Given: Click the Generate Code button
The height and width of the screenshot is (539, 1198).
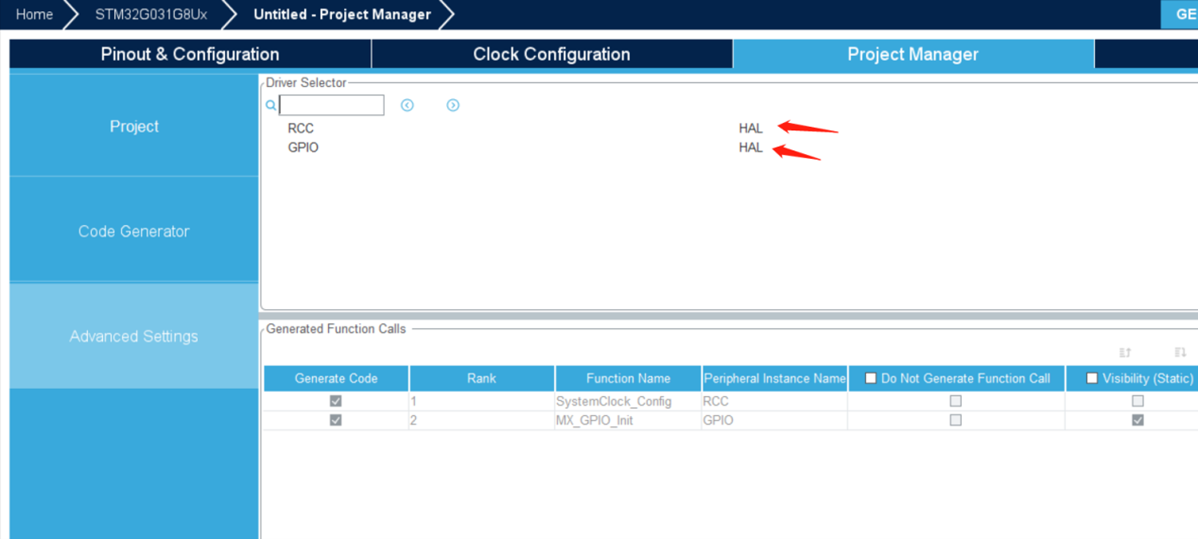Looking at the screenshot, I should [x=1181, y=14].
